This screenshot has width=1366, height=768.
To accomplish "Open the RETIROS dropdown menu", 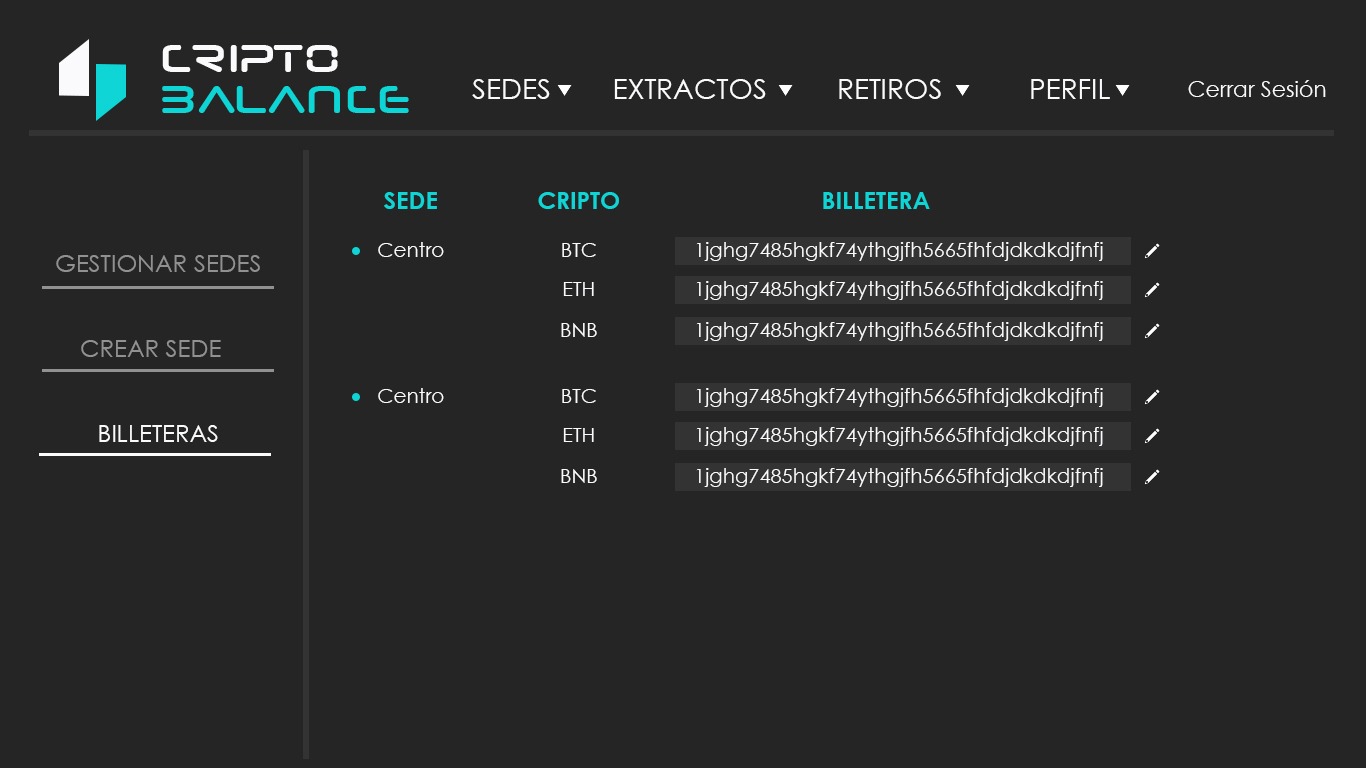I will 903,90.
